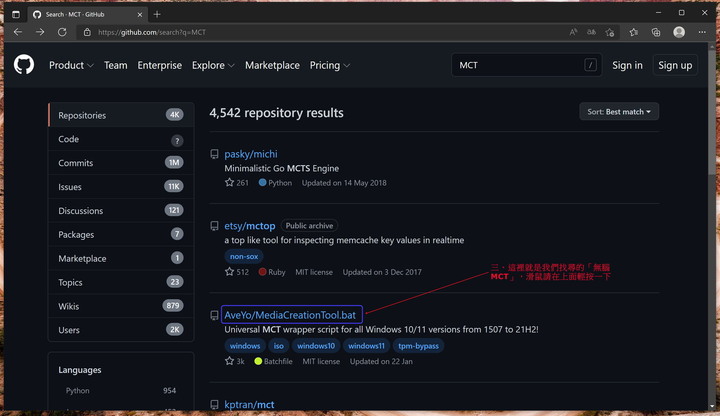Click the tpm-bypass topic tag
The height and width of the screenshot is (416, 720).
(x=418, y=346)
